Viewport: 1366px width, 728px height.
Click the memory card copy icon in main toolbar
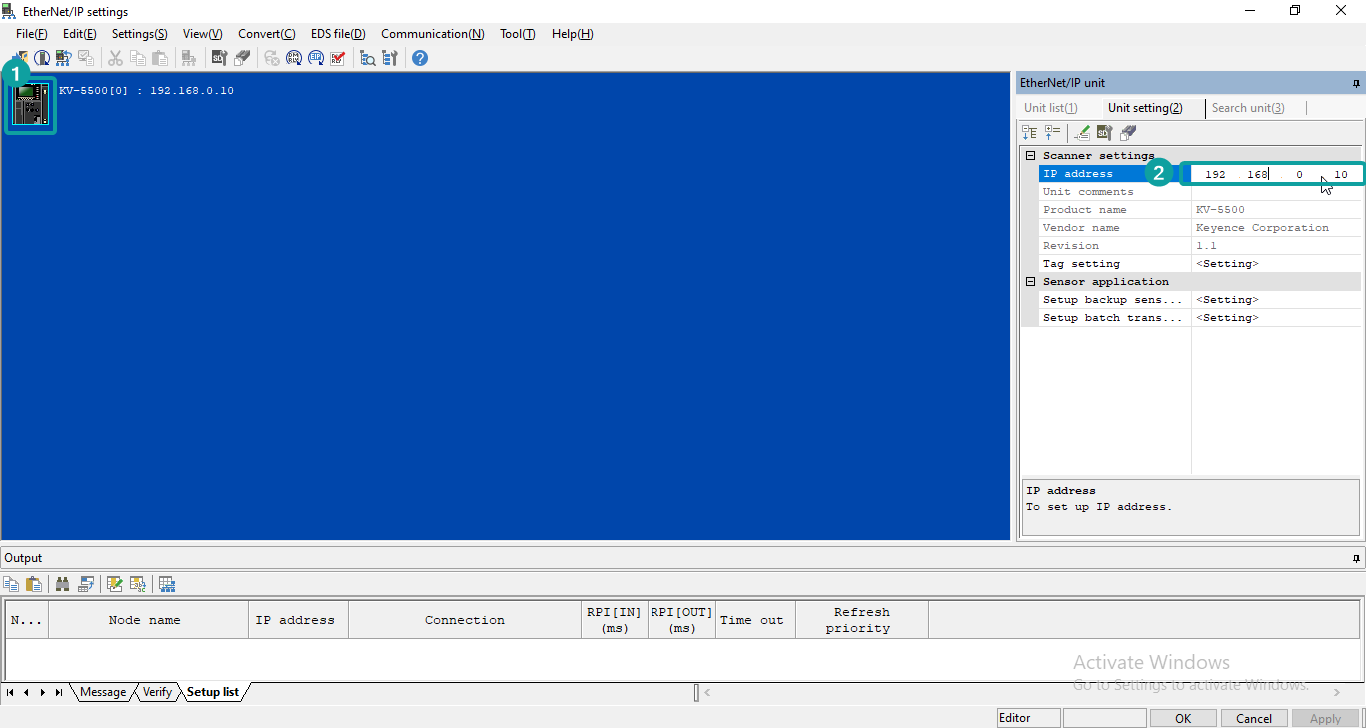(242, 58)
